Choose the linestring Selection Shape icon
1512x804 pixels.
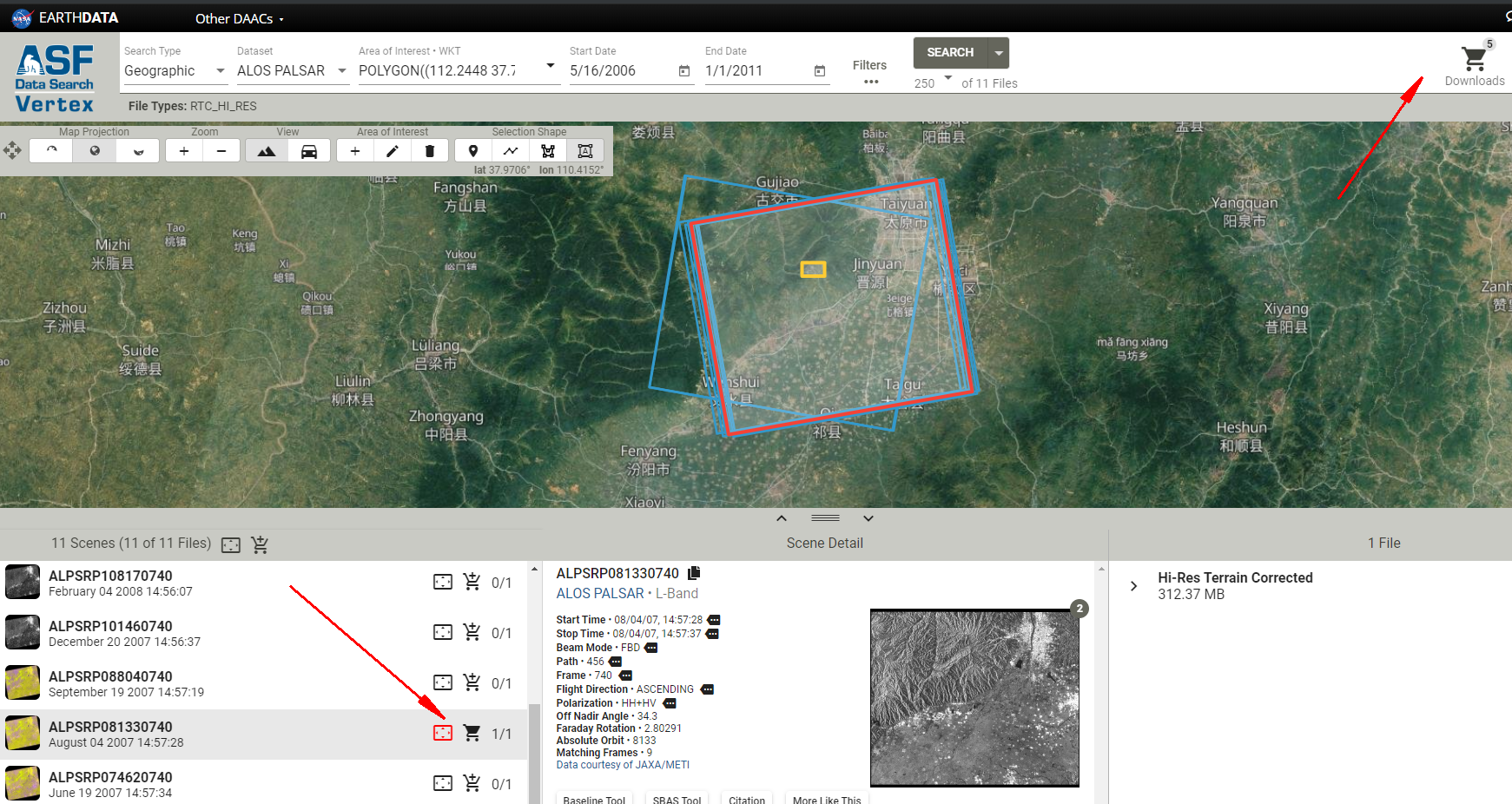pos(511,150)
